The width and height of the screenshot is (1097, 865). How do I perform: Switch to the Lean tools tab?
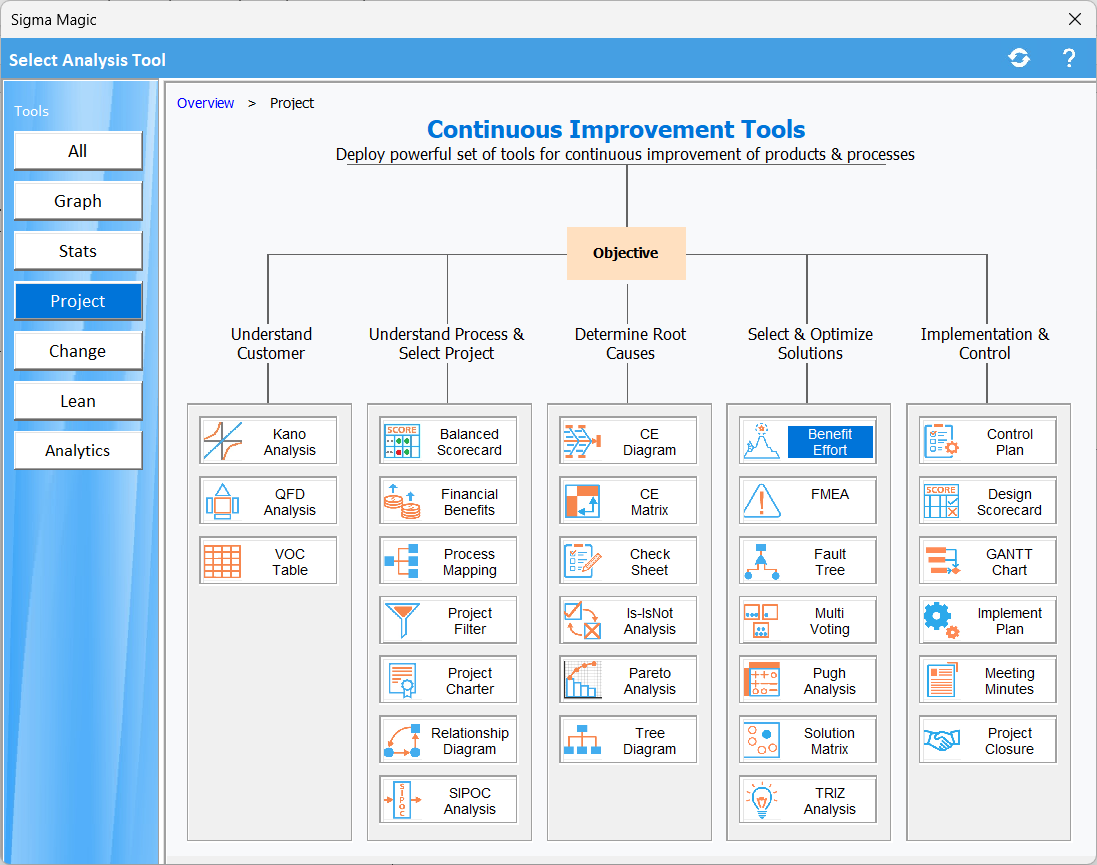coord(78,401)
